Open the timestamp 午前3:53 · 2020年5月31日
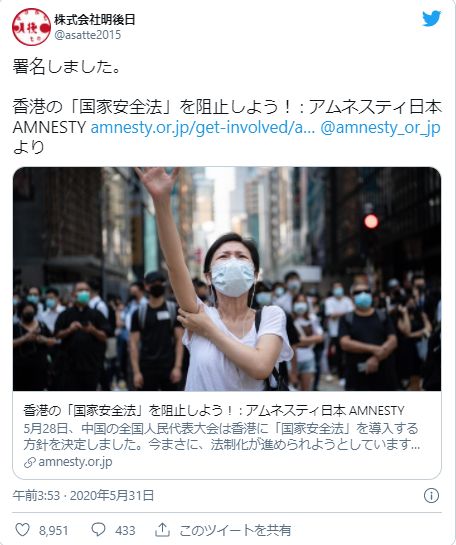This screenshot has height=545, width=456. click(83, 496)
